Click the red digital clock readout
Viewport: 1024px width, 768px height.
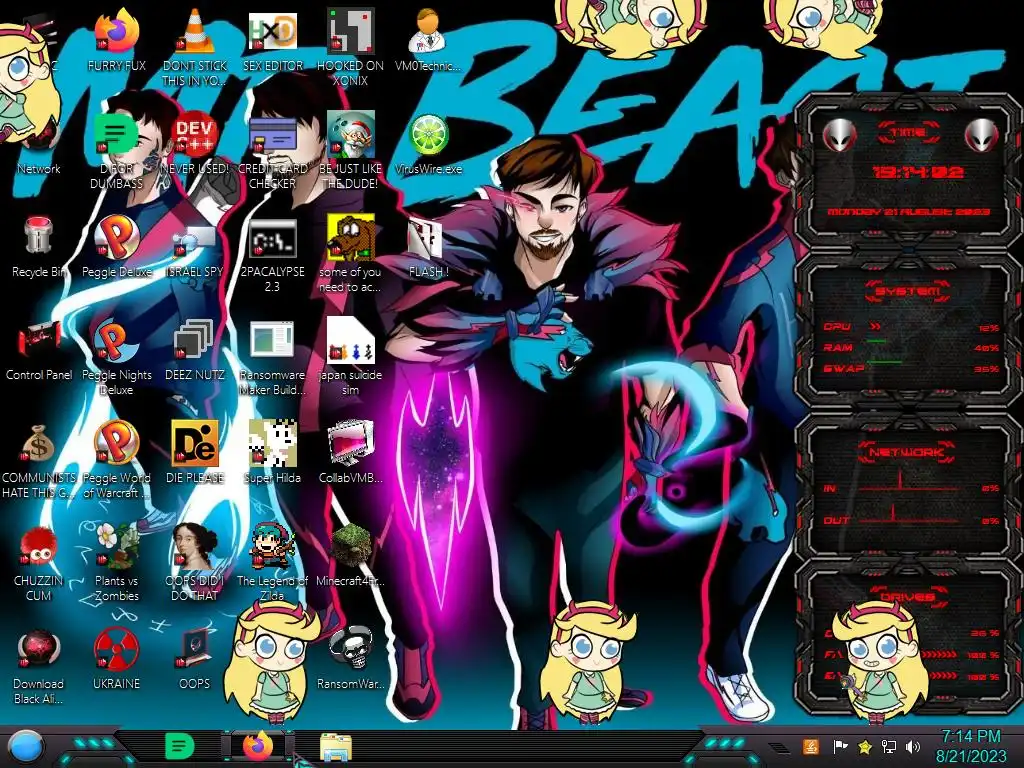918,172
